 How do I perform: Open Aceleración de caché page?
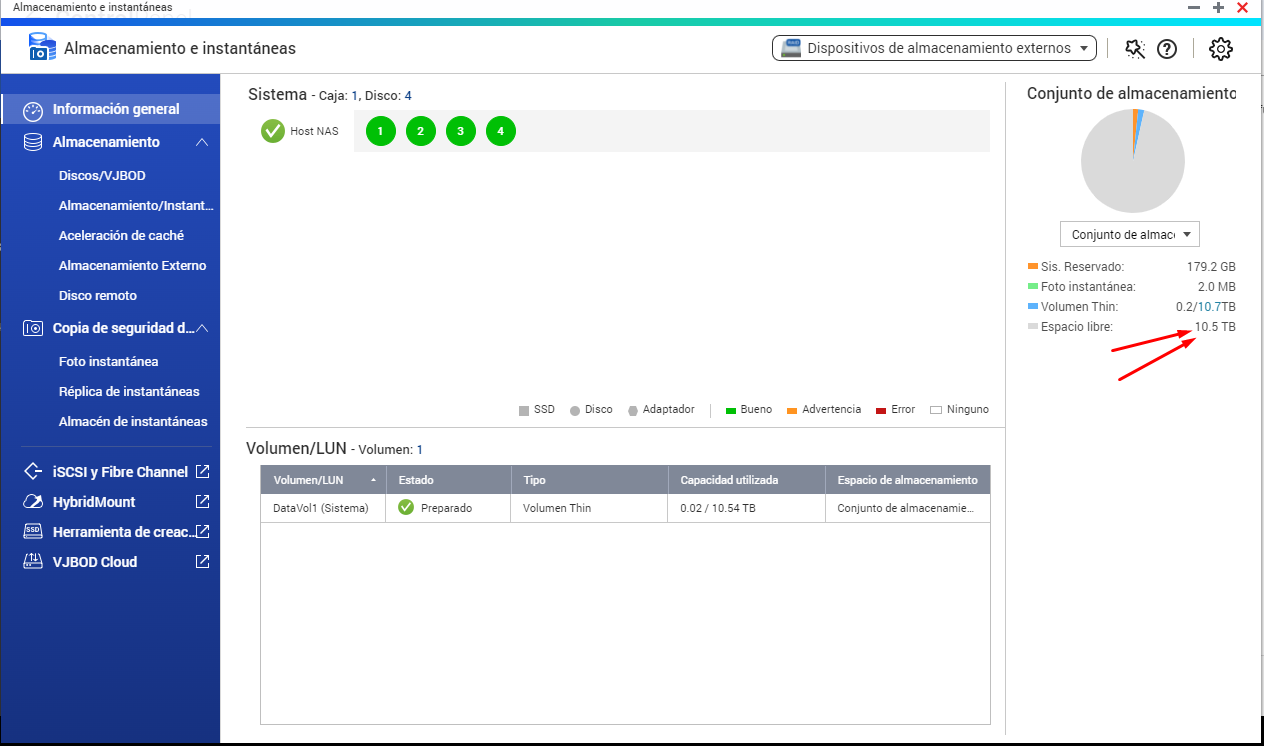pos(121,236)
